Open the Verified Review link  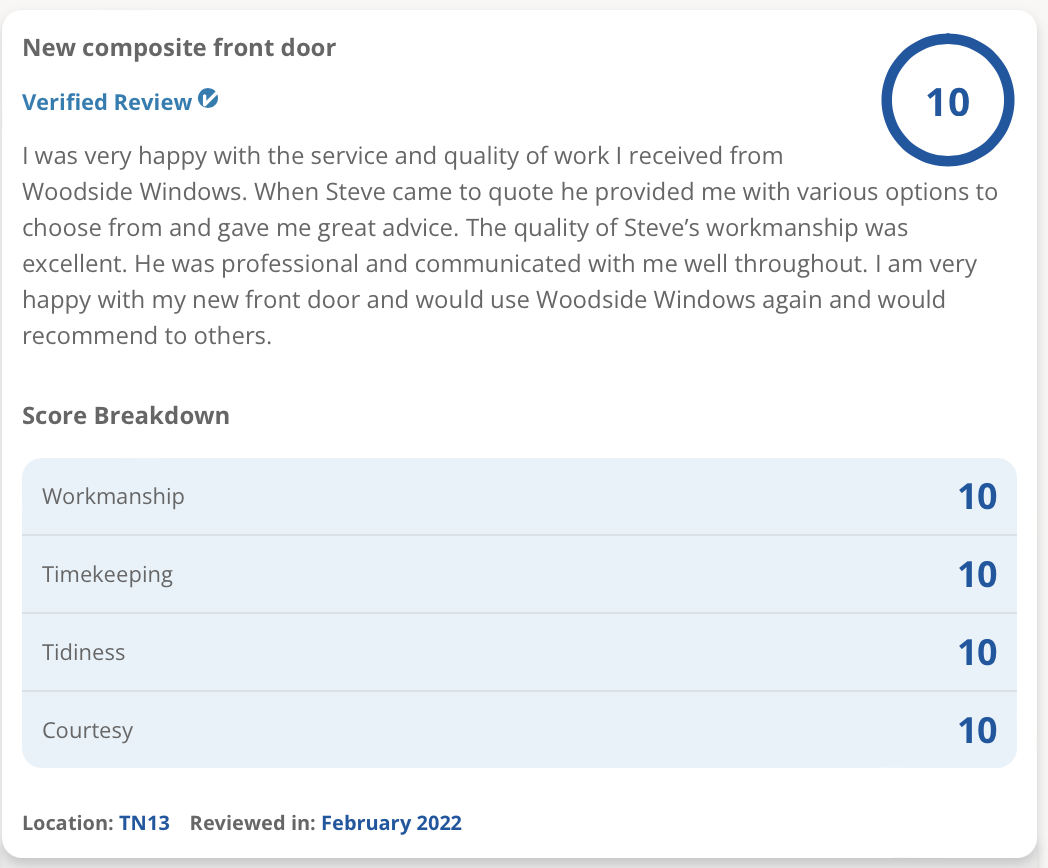pos(107,102)
